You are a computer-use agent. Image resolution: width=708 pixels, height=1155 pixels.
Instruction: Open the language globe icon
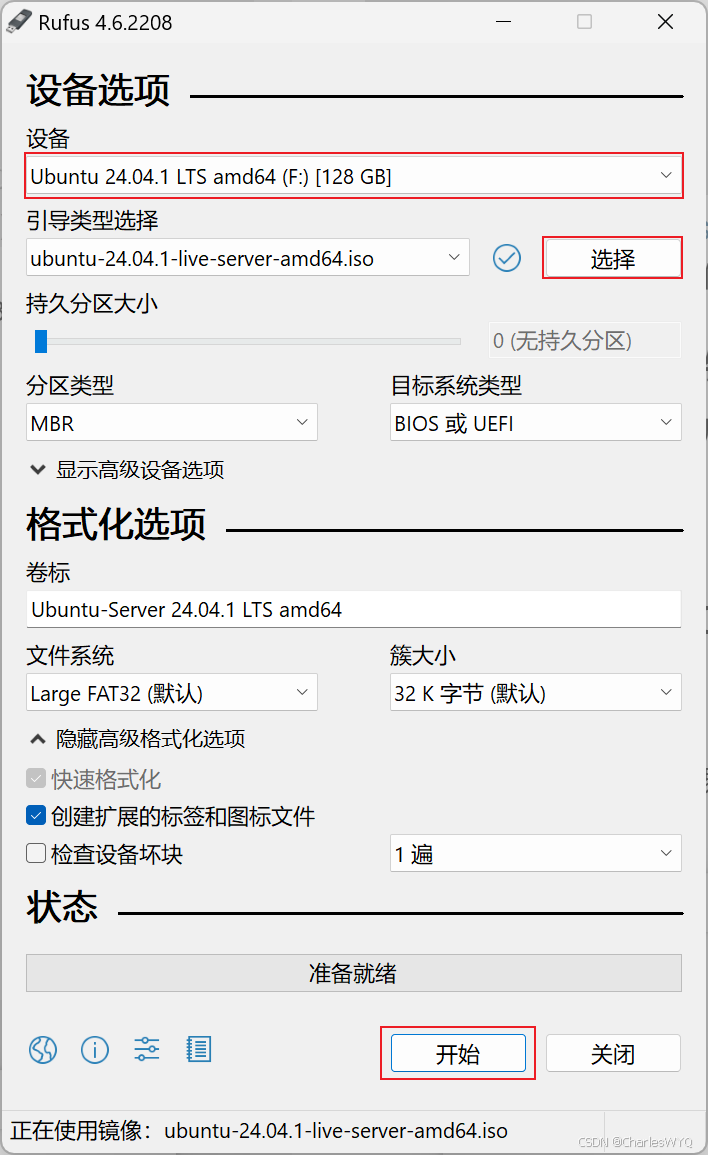pos(43,1050)
